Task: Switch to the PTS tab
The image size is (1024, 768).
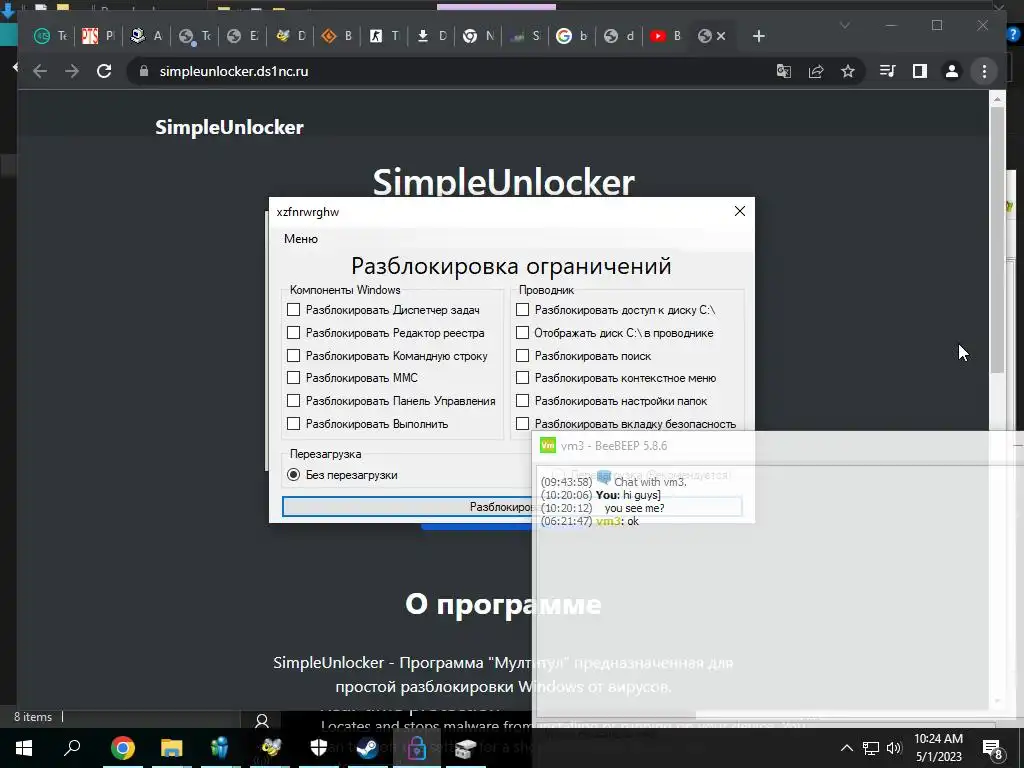Action: point(98,36)
